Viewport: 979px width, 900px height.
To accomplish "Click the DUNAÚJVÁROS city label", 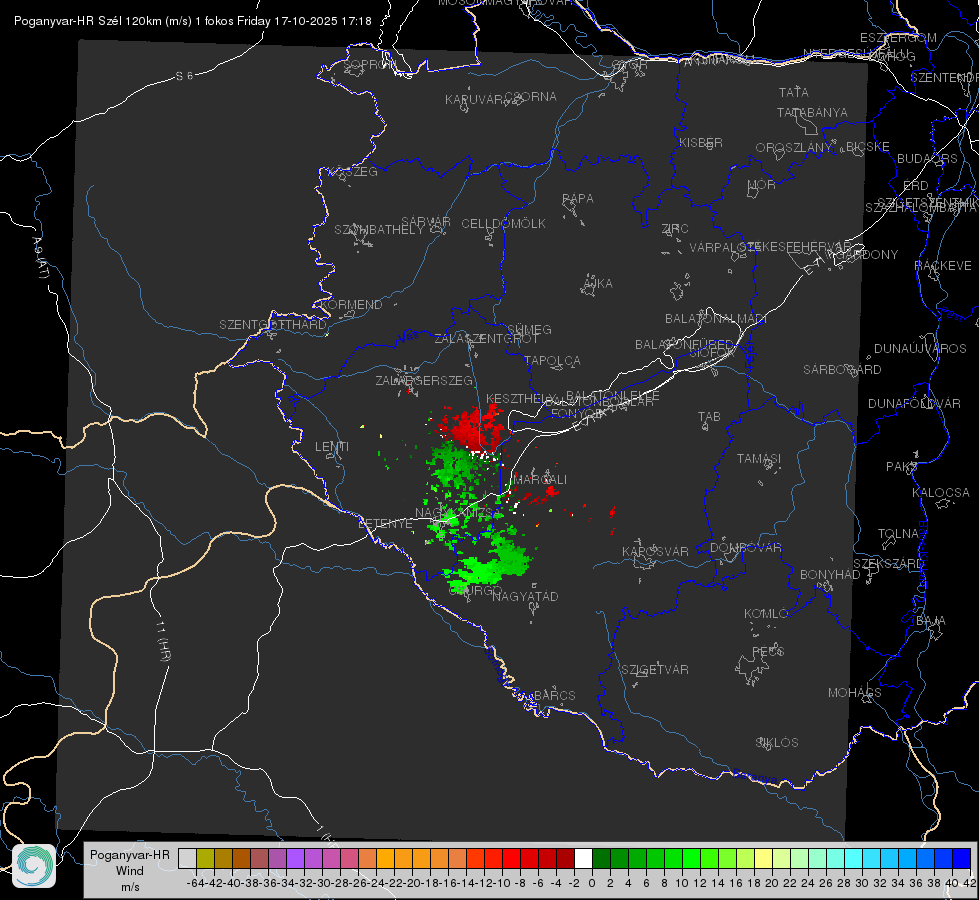I will (920, 349).
